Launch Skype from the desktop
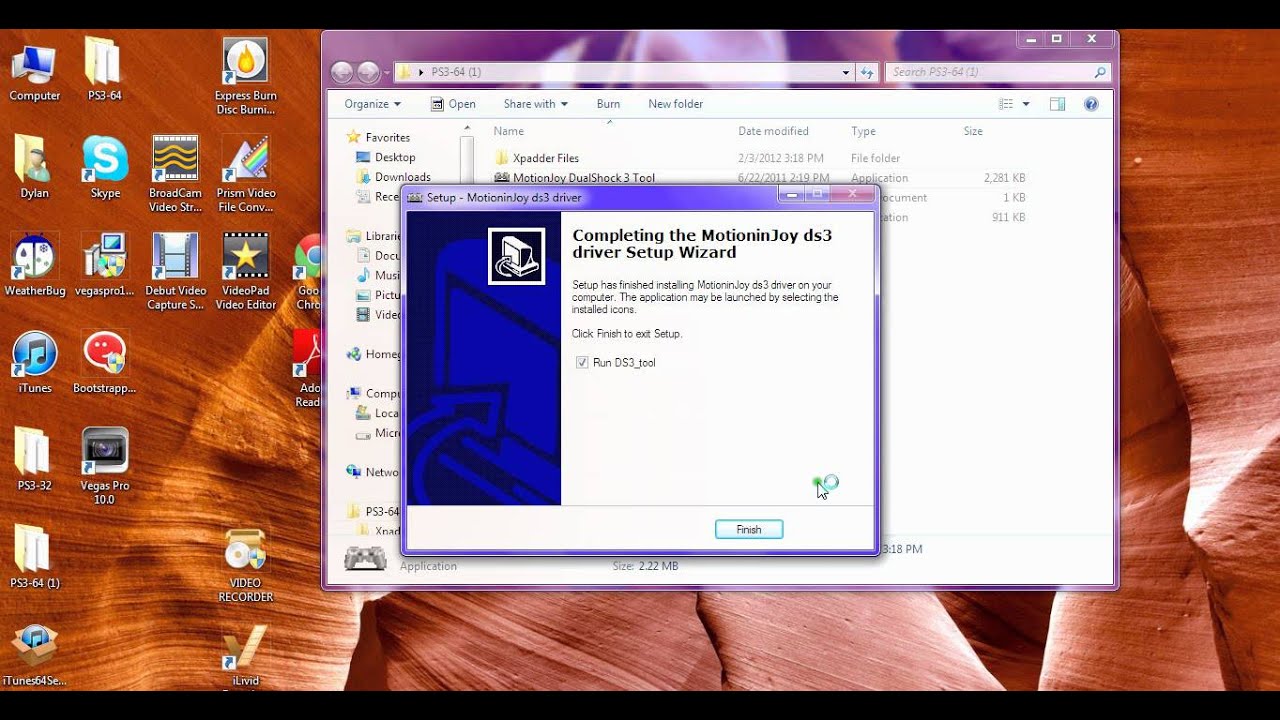 tap(105, 167)
